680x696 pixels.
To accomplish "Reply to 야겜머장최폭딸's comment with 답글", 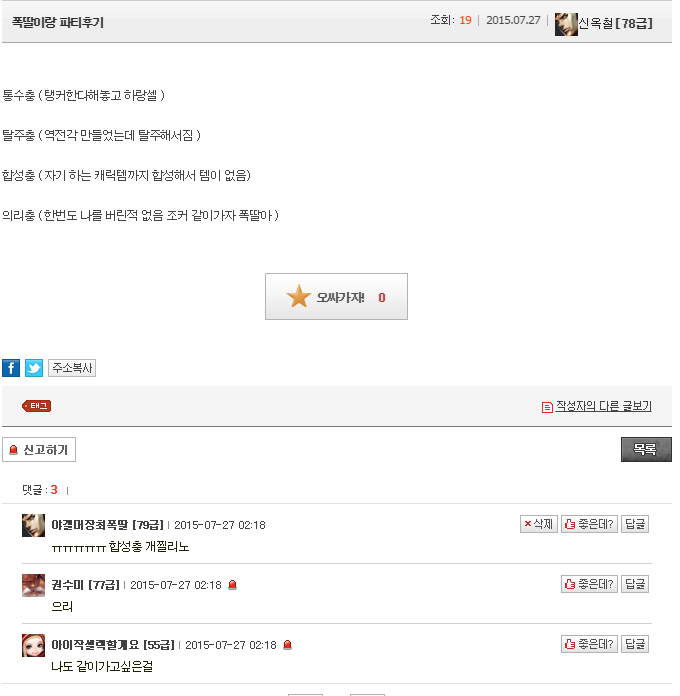I will pos(635,524).
